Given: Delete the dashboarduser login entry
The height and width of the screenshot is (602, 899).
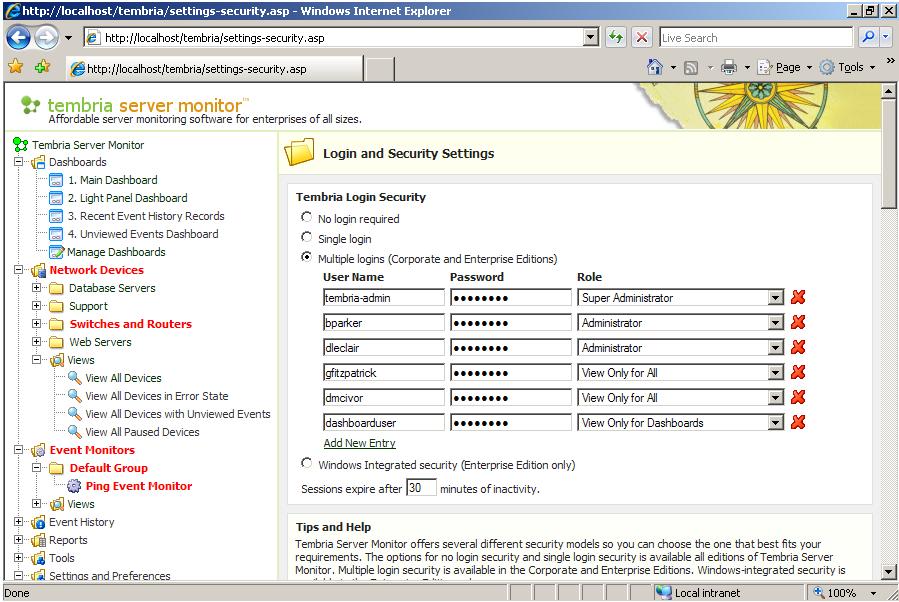Looking at the screenshot, I should pyautogui.click(x=798, y=423).
